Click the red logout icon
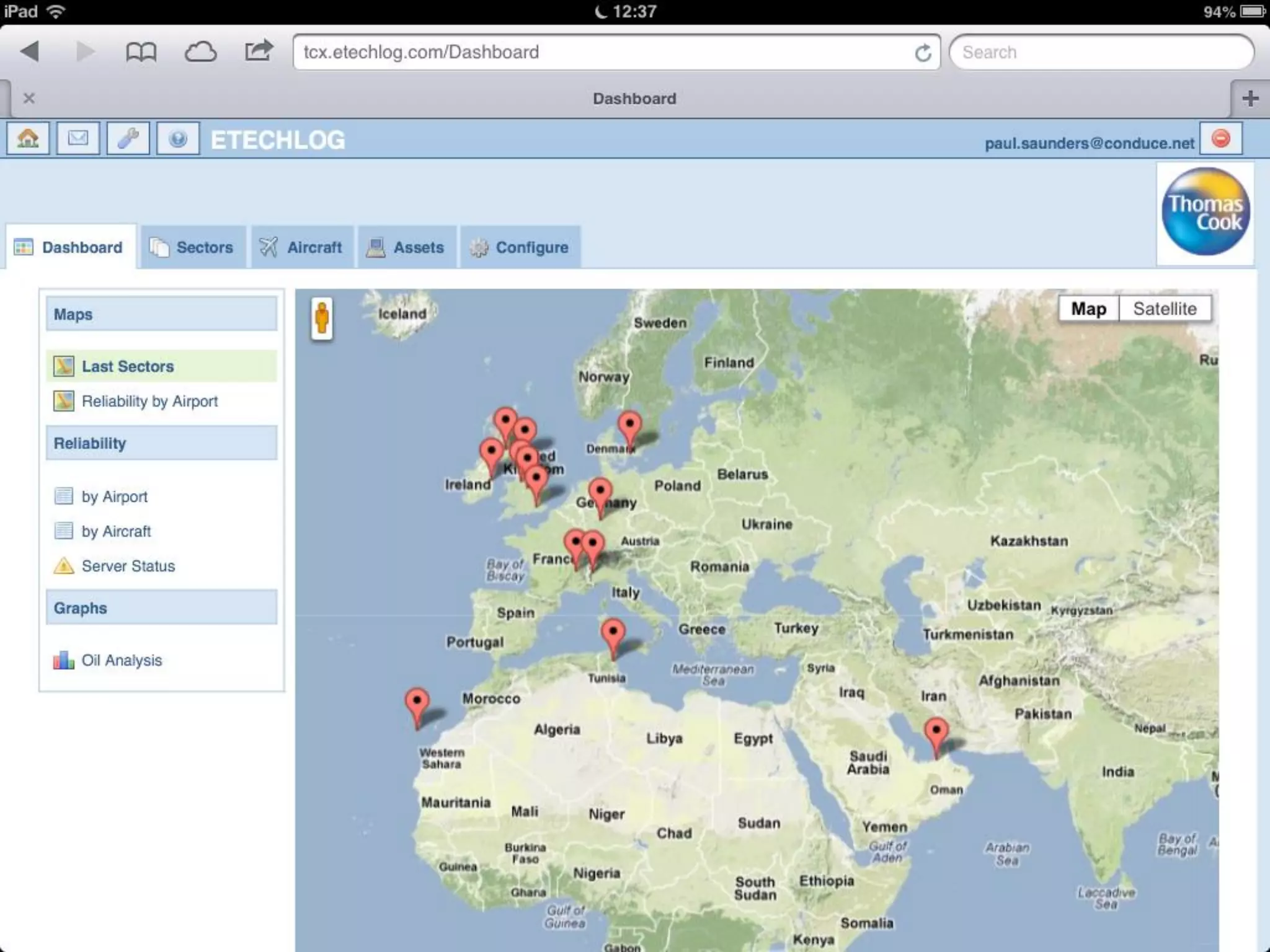Viewport: 1270px width, 952px height. pyautogui.click(x=1220, y=138)
